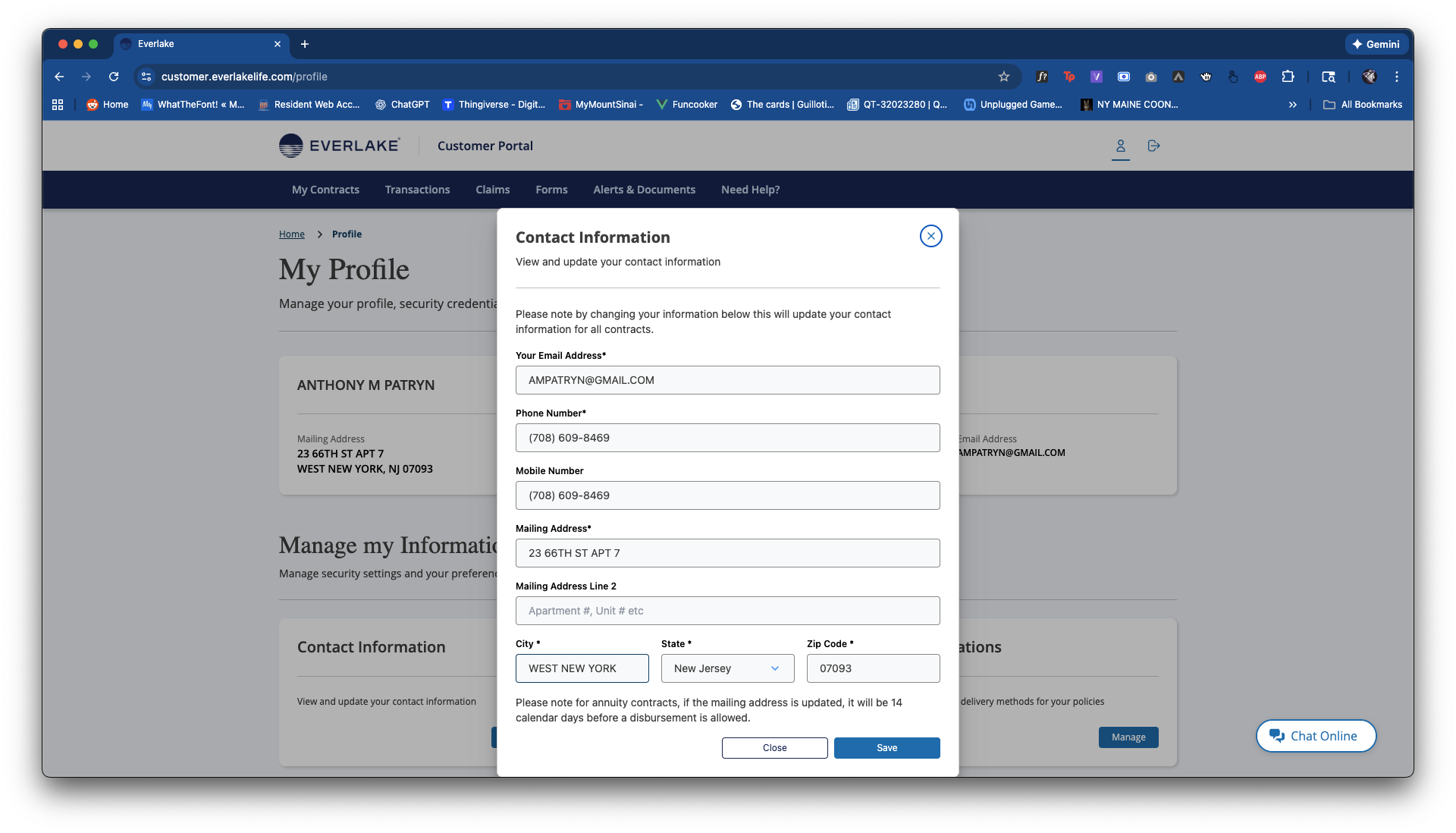This screenshot has height=833, width=1456.
Task: Expand the State dropdown showing New Jersey
Action: point(726,668)
